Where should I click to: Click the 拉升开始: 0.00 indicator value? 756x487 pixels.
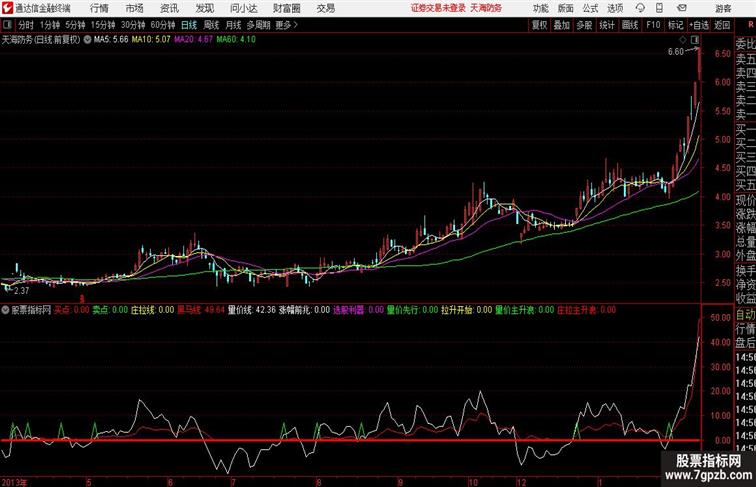click(x=466, y=310)
